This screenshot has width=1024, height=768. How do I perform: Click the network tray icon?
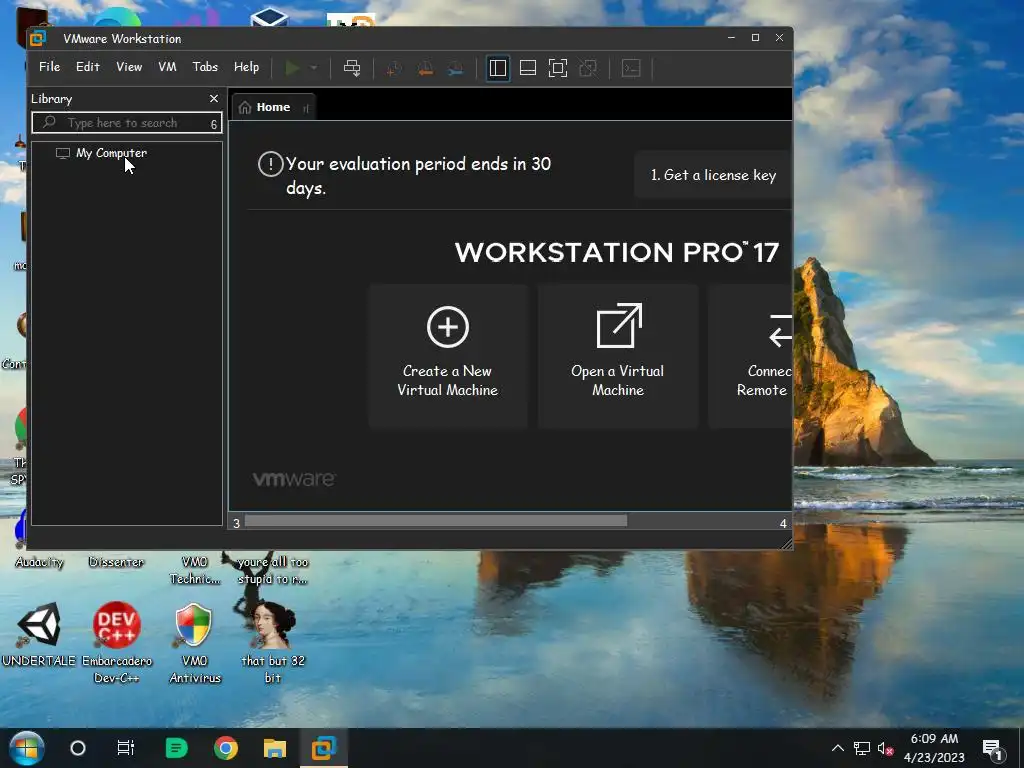point(862,748)
